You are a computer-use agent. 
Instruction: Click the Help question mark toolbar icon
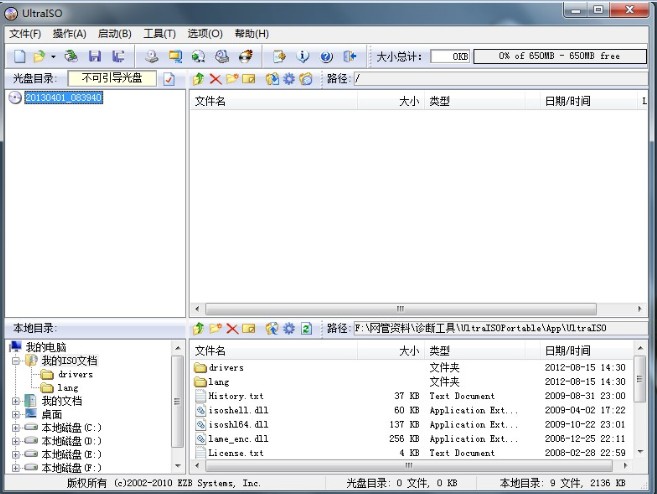click(x=326, y=57)
